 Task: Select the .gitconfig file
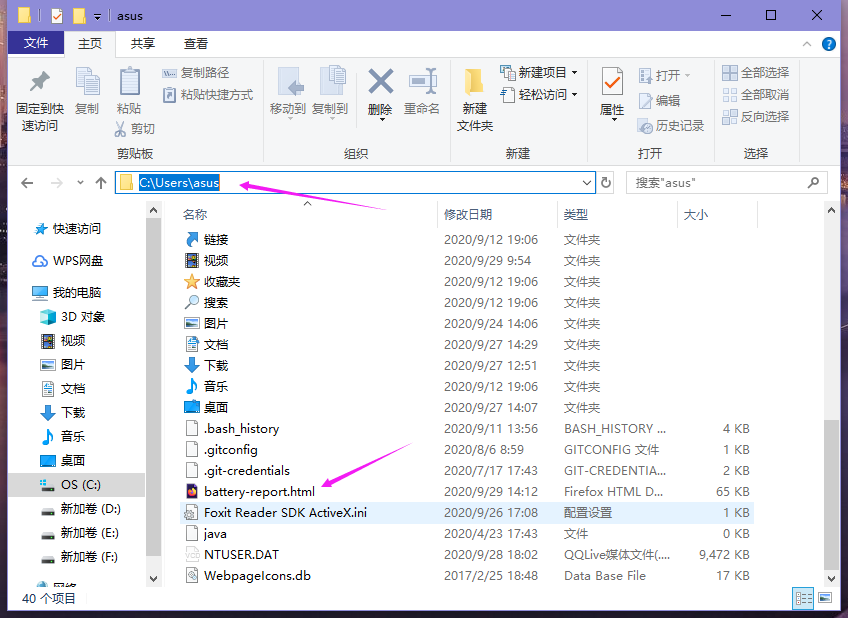(230, 450)
